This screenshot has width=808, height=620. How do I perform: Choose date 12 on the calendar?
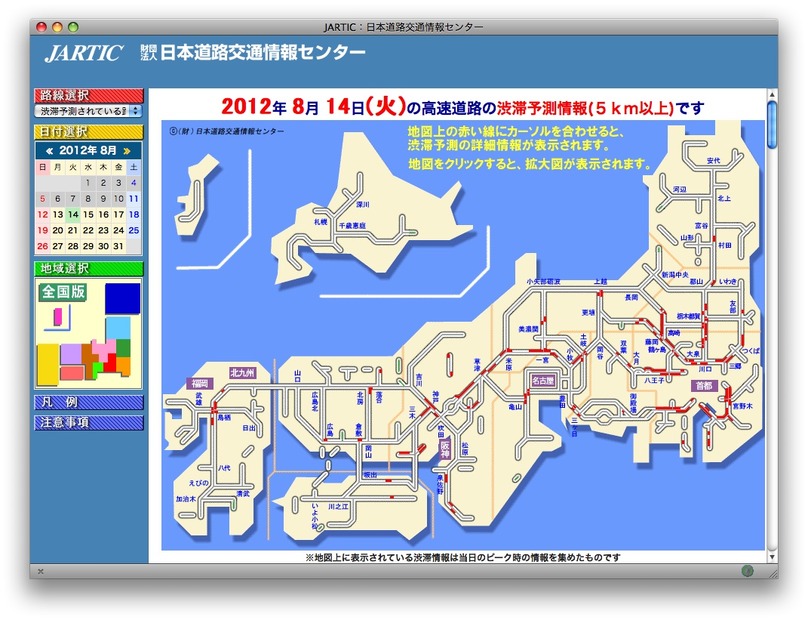[43, 214]
